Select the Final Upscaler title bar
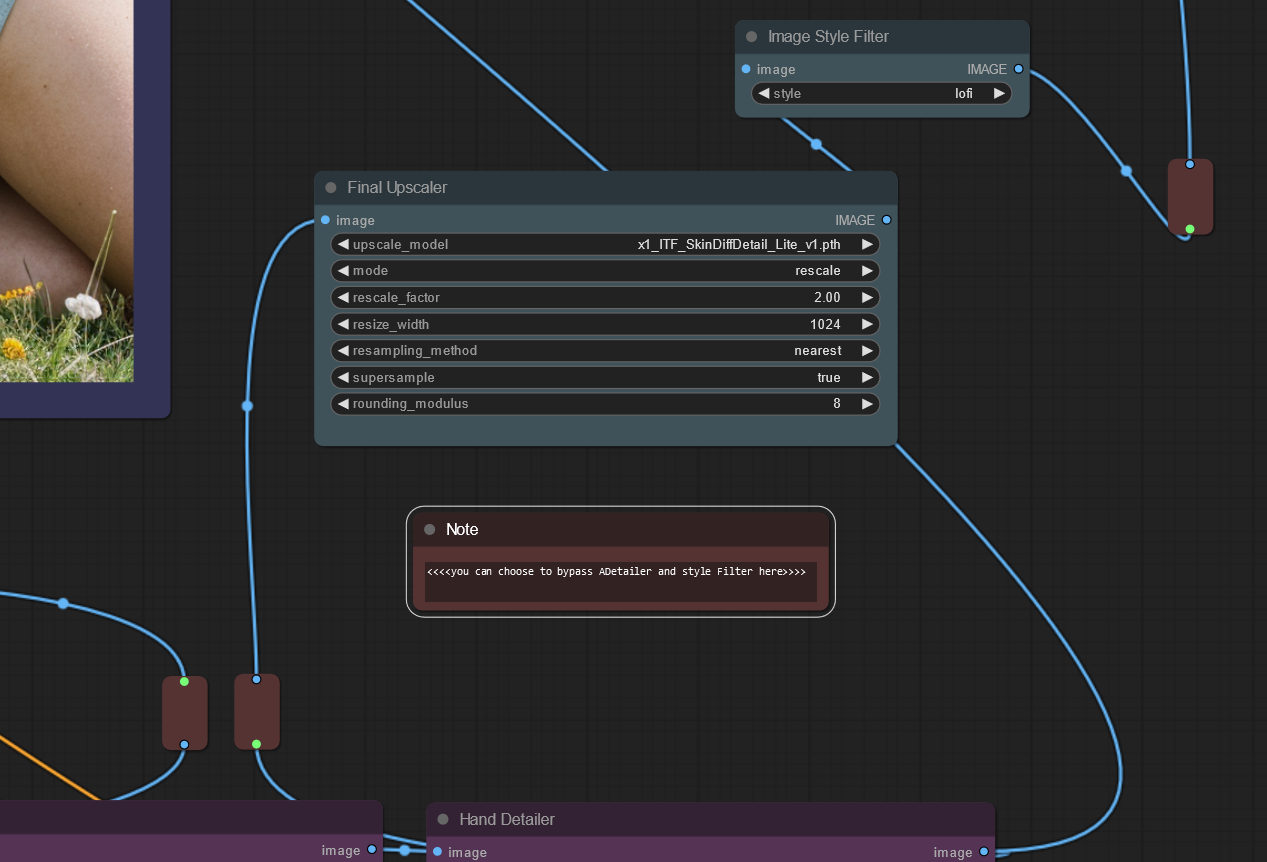Viewport: 1267px width, 862px height. pos(606,188)
